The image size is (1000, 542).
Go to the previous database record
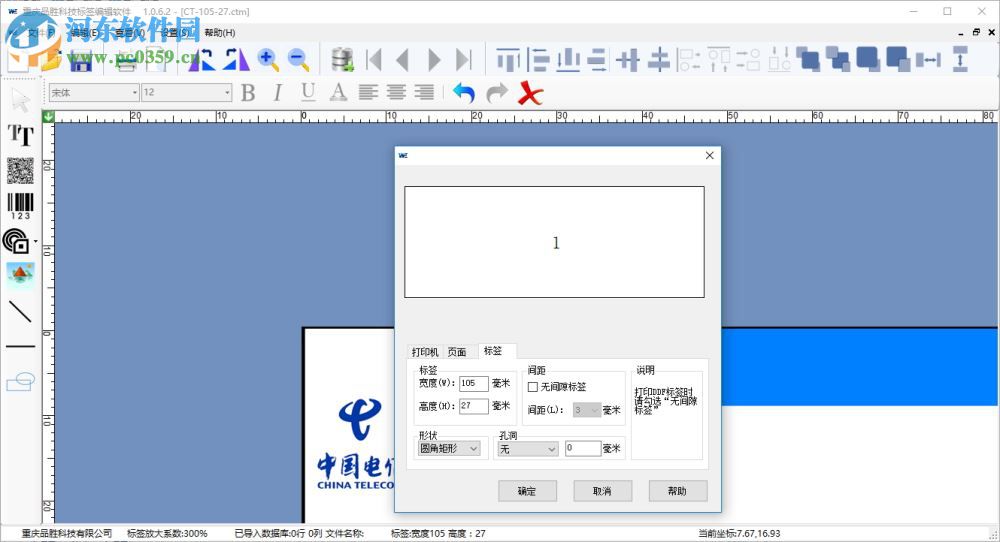click(x=402, y=60)
